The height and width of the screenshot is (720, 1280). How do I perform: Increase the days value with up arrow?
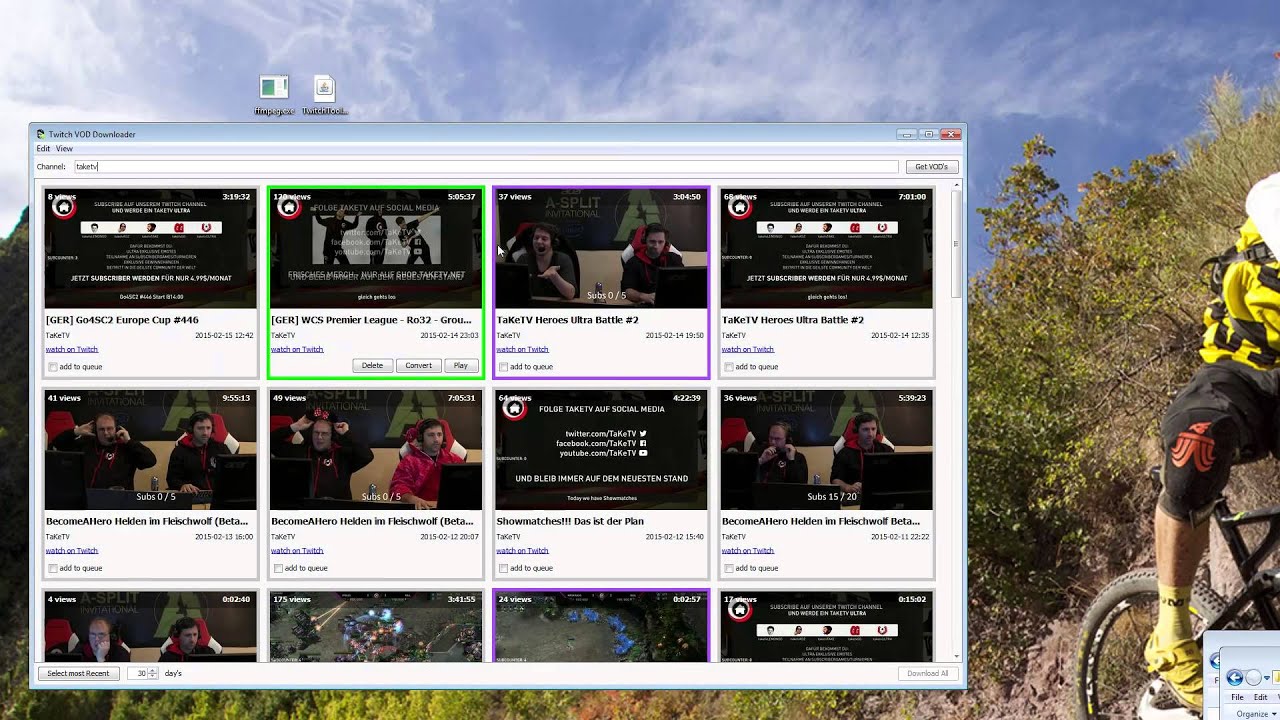click(152, 670)
